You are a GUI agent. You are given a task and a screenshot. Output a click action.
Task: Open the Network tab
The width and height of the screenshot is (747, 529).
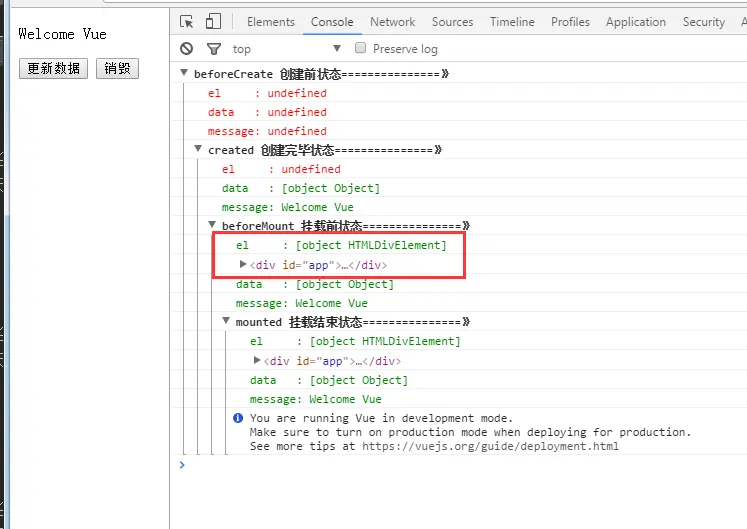[x=393, y=22]
